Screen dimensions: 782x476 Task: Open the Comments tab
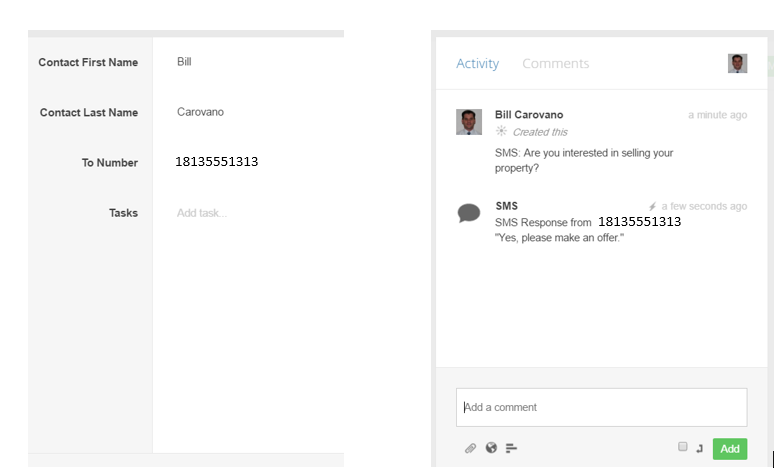(x=555, y=64)
